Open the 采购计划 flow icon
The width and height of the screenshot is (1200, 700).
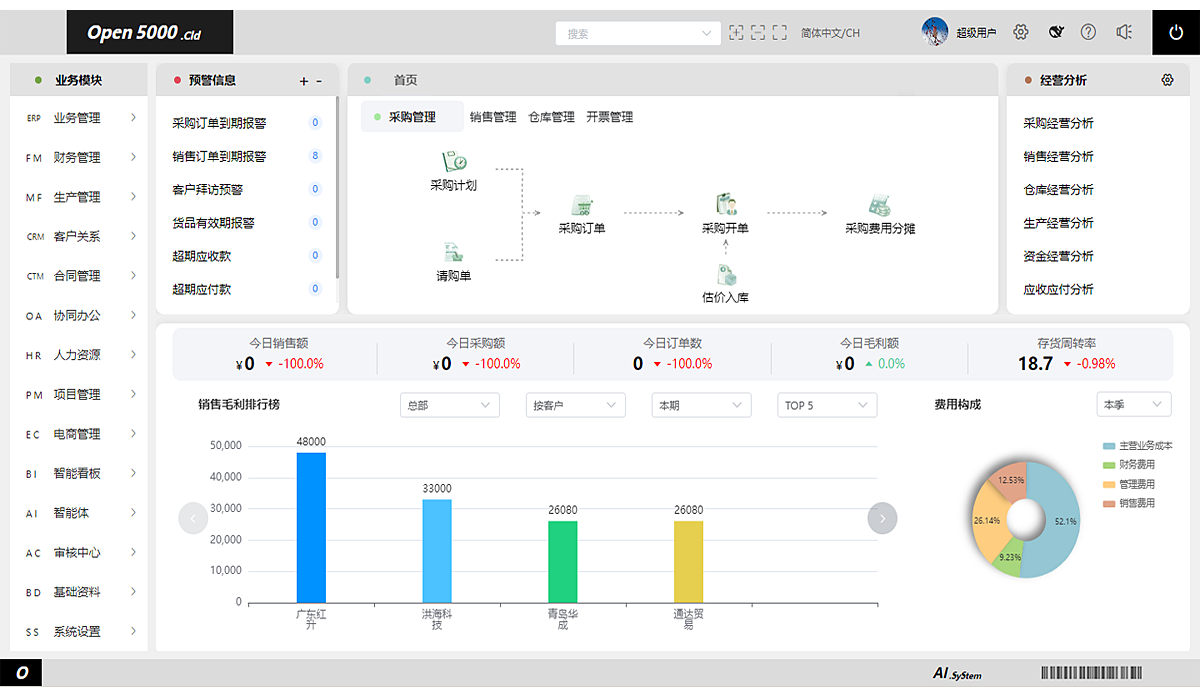(x=454, y=161)
